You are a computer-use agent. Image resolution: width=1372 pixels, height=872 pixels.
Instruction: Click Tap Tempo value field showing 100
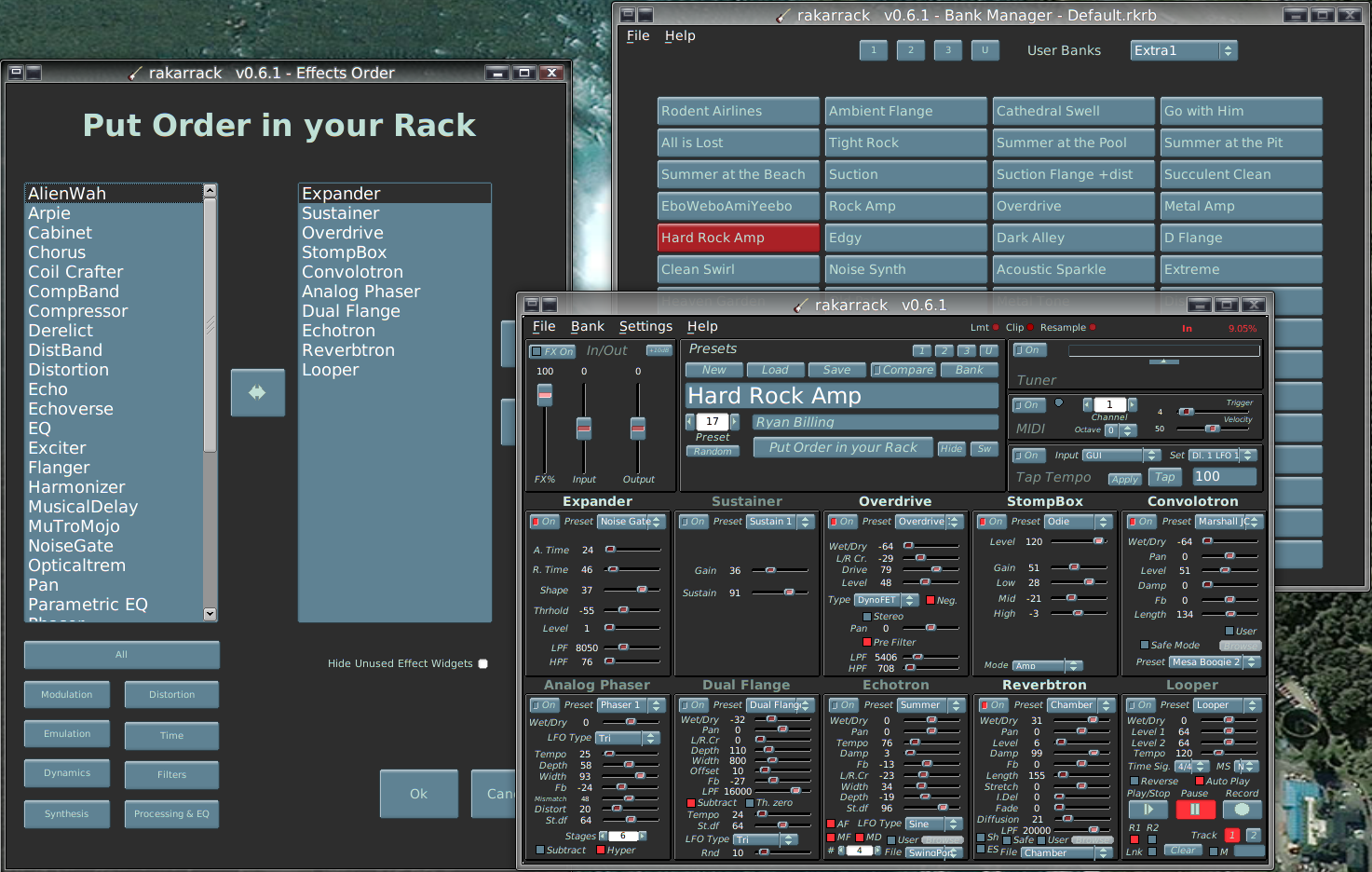pyautogui.click(x=1224, y=476)
